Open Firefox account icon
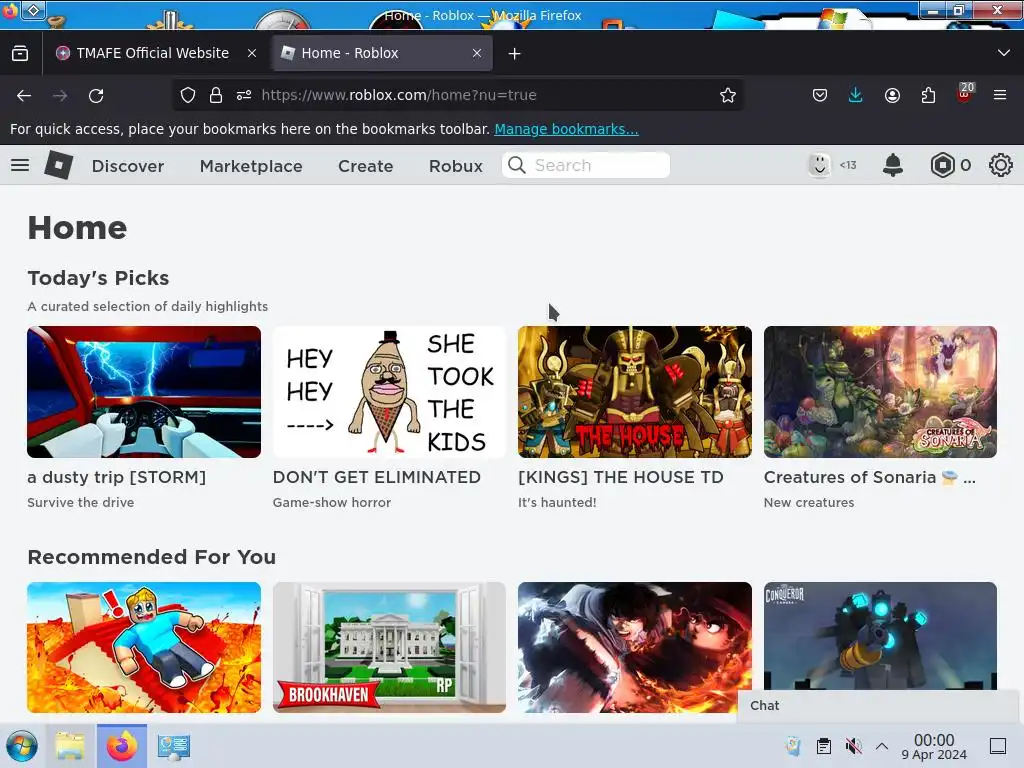The height and width of the screenshot is (768, 1024). (892, 95)
